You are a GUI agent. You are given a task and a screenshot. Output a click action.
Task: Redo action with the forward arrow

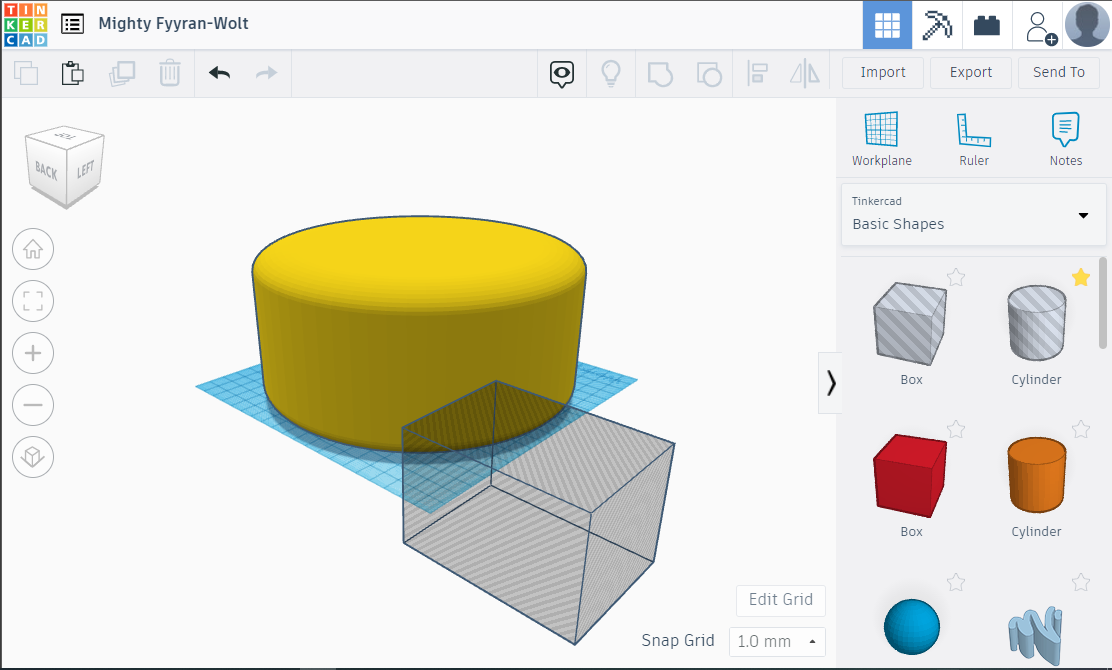click(x=266, y=73)
